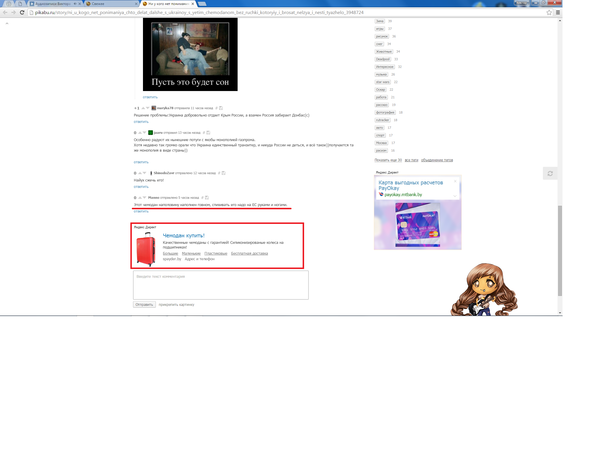Go back with the browser back arrow
This screenshot has height=449, width=600.
click(5, 12)
